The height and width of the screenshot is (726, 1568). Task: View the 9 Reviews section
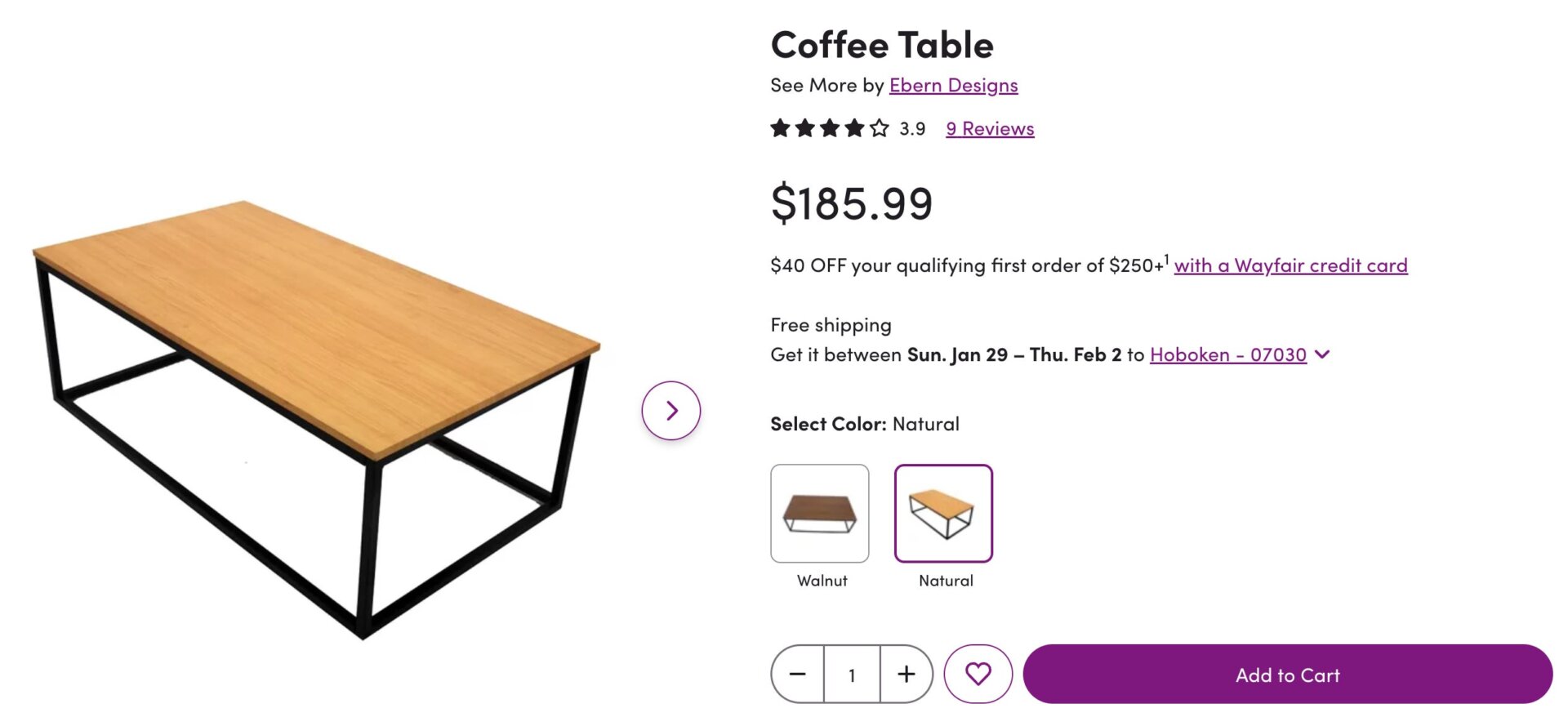(x=989, y=128)
